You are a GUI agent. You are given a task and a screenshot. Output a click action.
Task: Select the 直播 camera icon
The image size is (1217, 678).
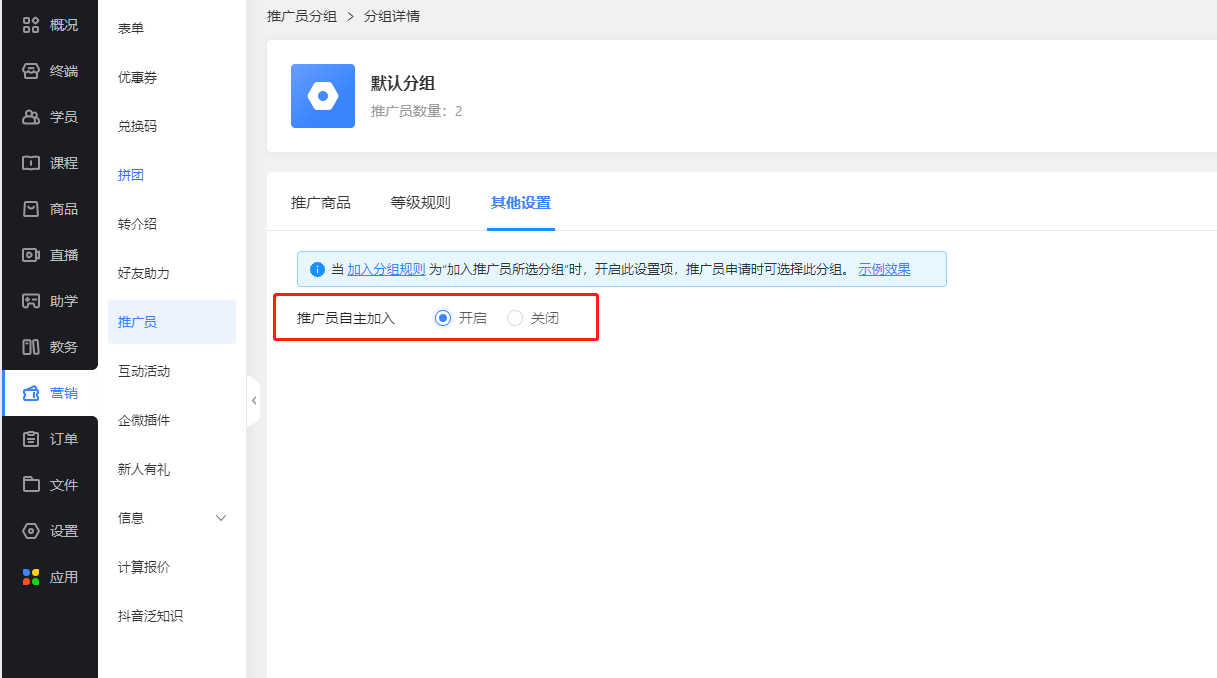click(x=31, y=255)
